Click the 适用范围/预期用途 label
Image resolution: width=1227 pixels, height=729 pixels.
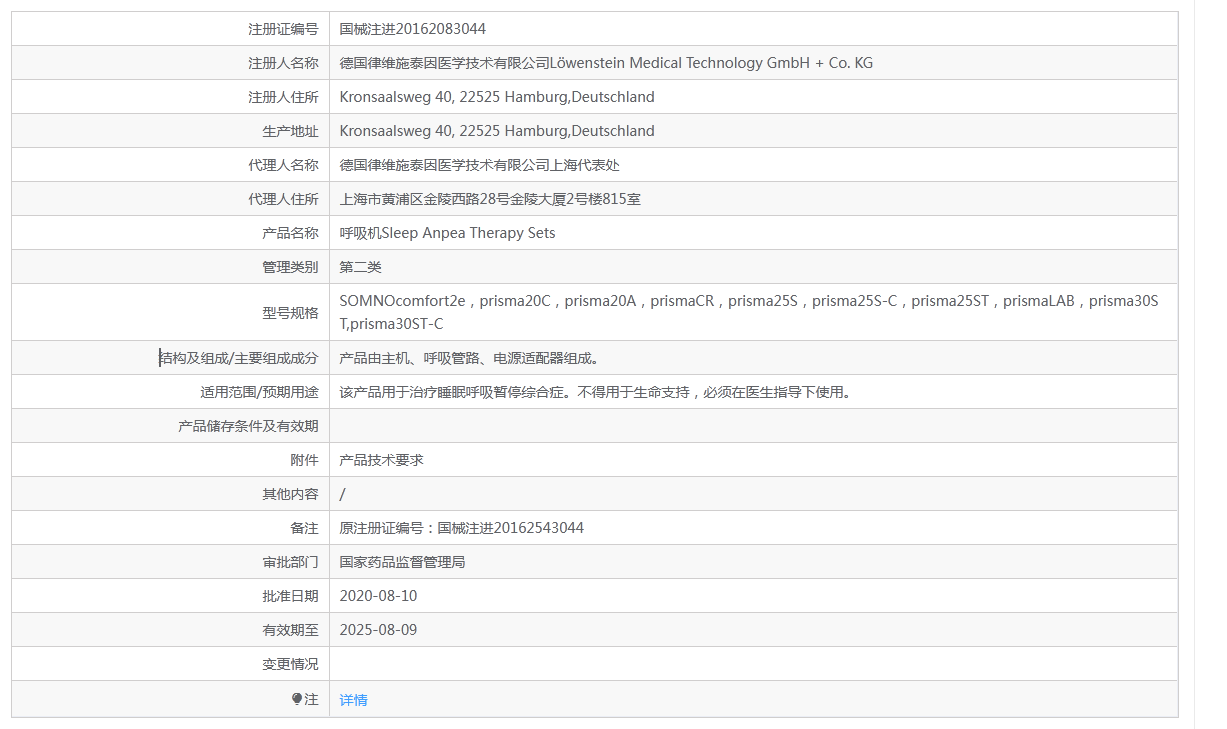(259, 392)
